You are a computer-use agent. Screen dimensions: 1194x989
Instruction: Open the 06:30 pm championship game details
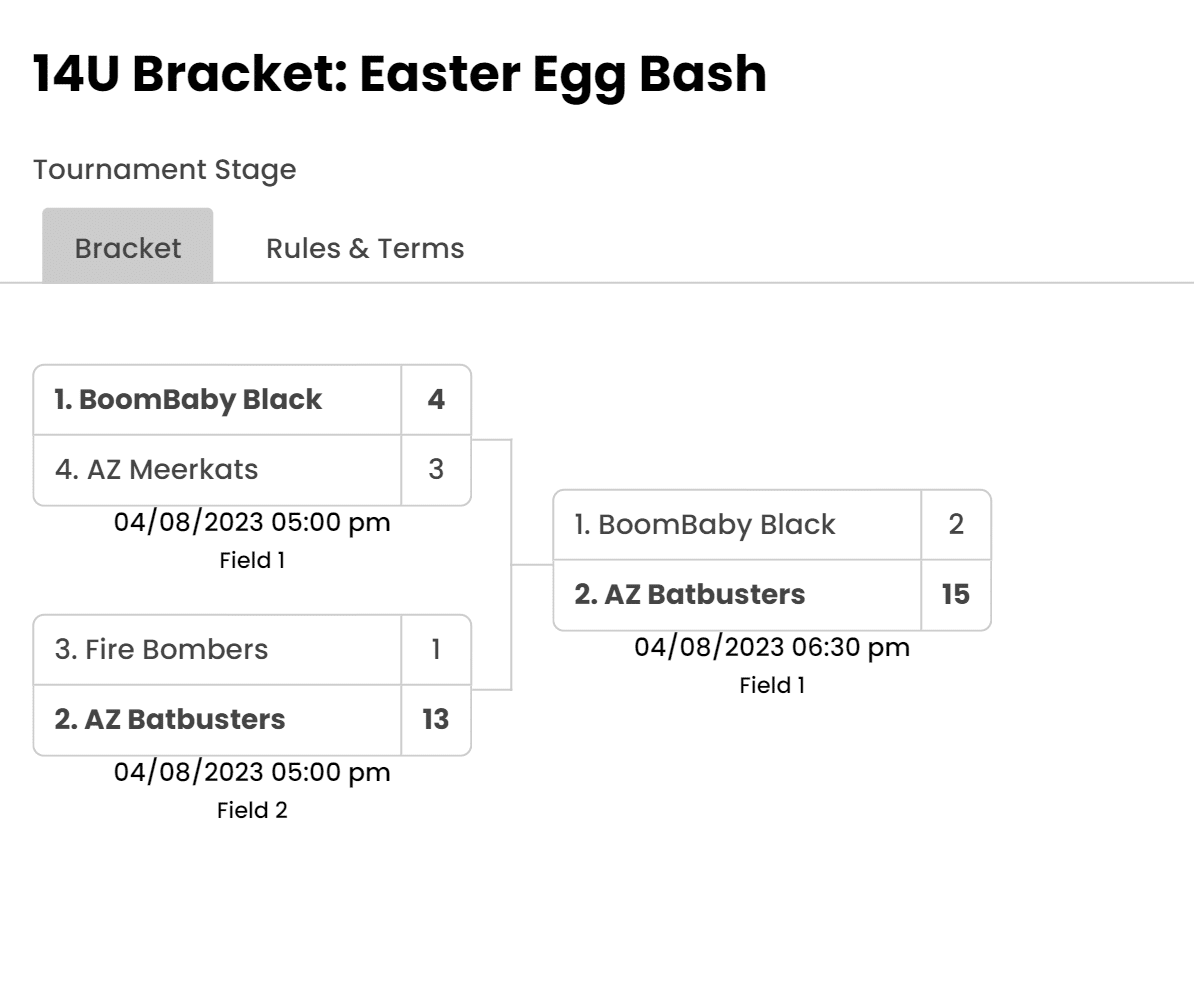(772, 648)
